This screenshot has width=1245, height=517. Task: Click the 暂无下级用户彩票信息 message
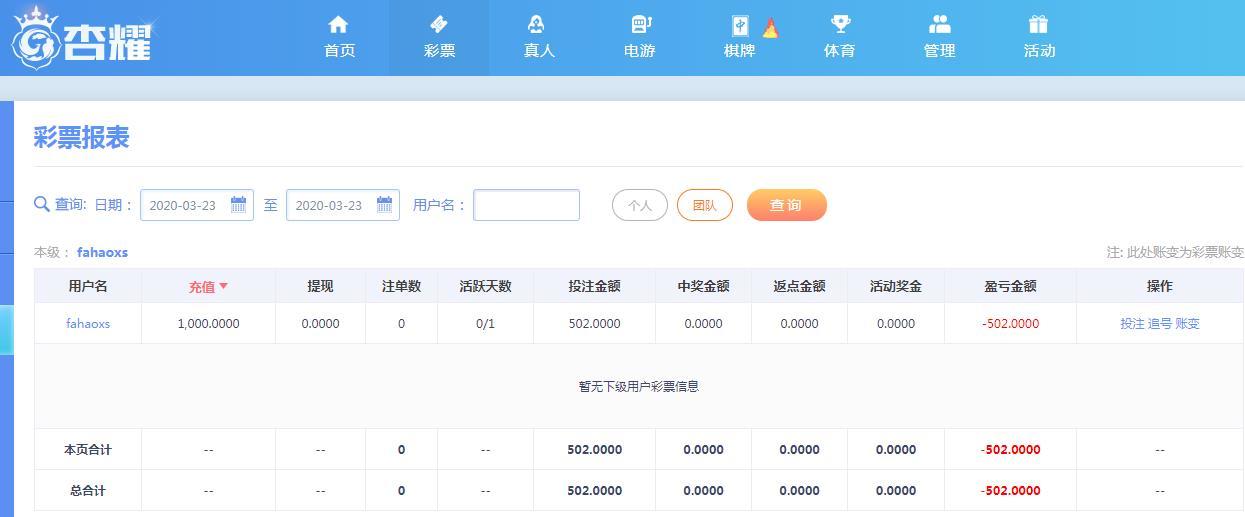click(x=638, y=386)
